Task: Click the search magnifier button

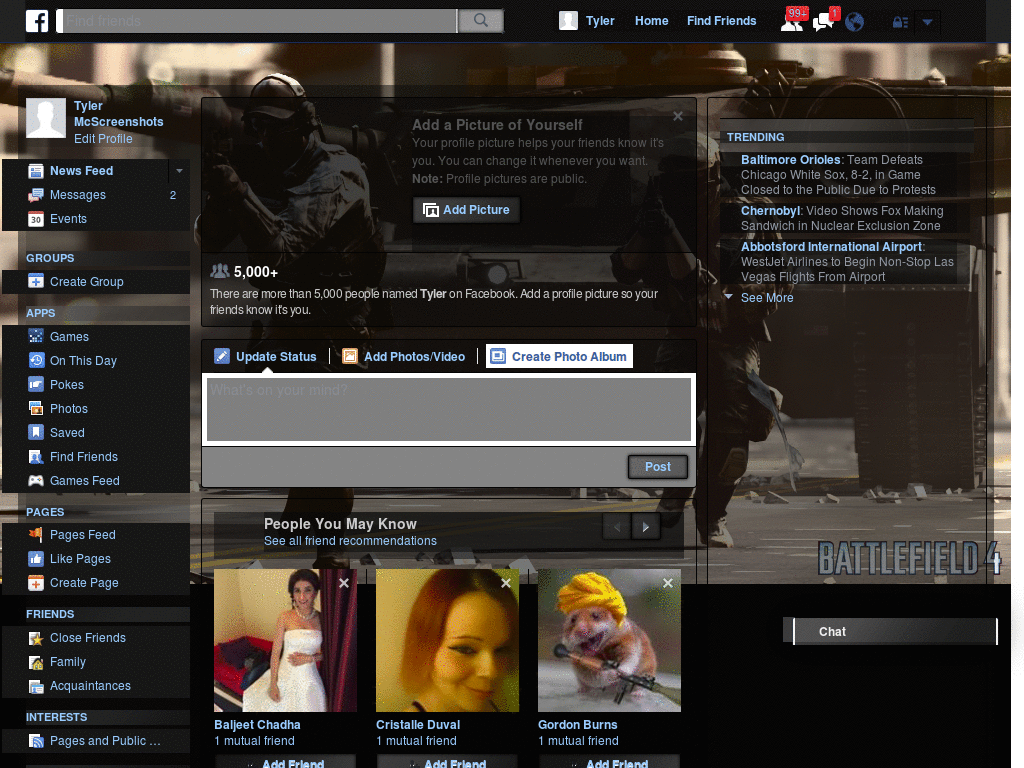Action: pyautogui.click(x=481, y=21)
